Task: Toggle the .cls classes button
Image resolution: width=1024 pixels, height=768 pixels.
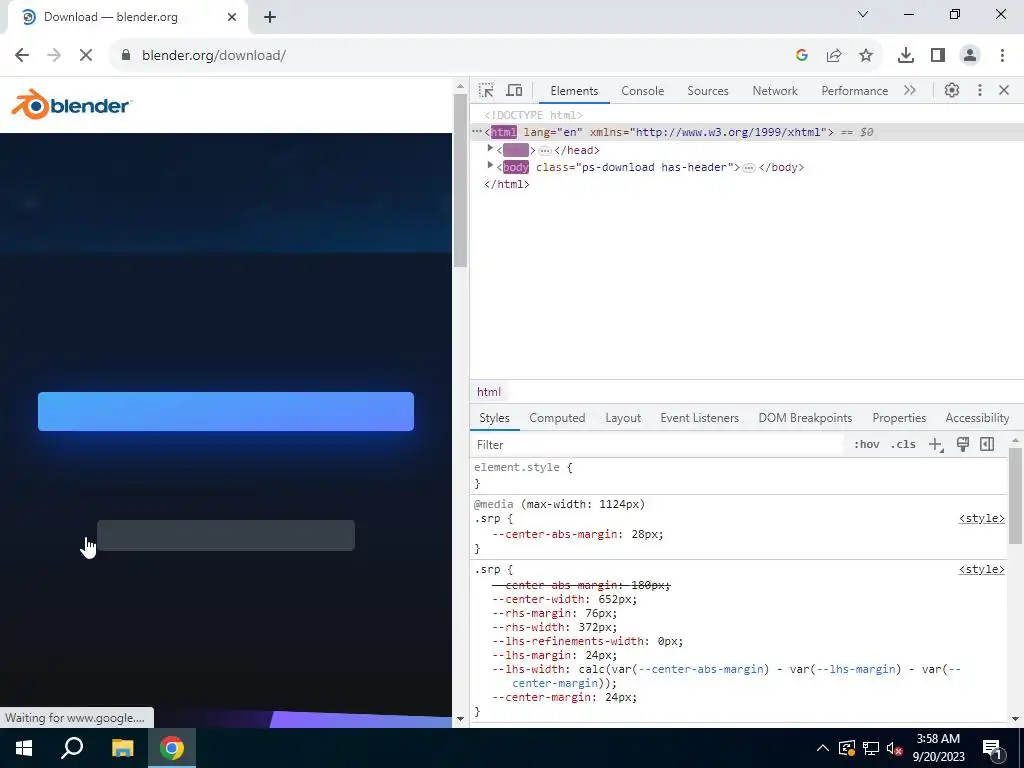Action: coord(903,445)
